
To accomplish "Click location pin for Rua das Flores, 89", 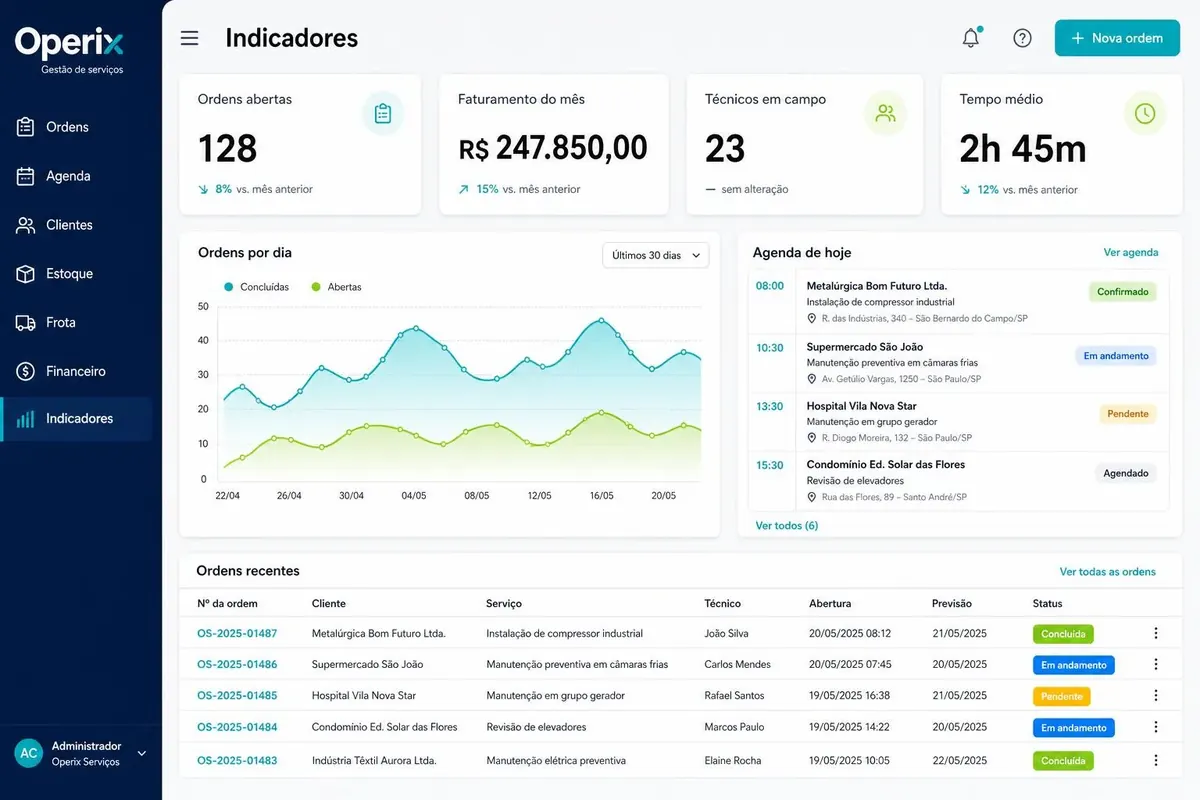I will point(812,497).
